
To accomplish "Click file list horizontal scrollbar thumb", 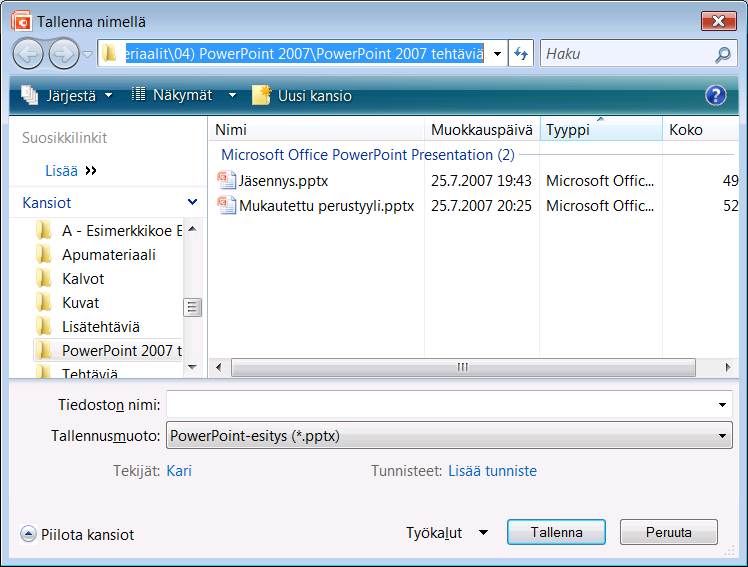I will [463, 367].
